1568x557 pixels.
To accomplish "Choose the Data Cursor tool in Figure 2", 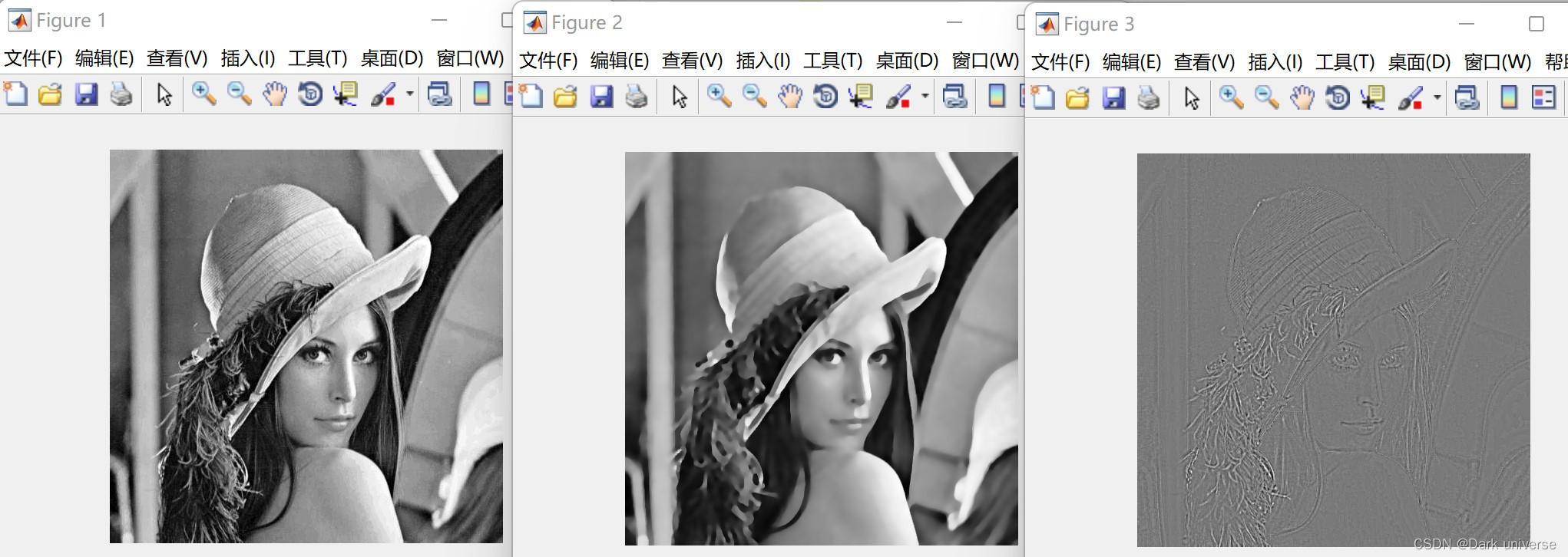I will click(861, 97).
